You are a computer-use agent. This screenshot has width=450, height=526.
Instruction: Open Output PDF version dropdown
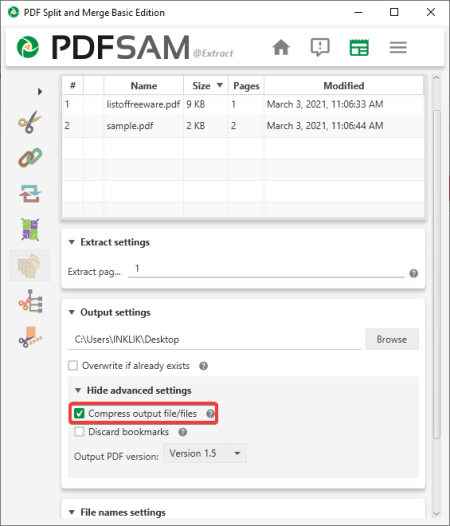(x=205, y=453)
